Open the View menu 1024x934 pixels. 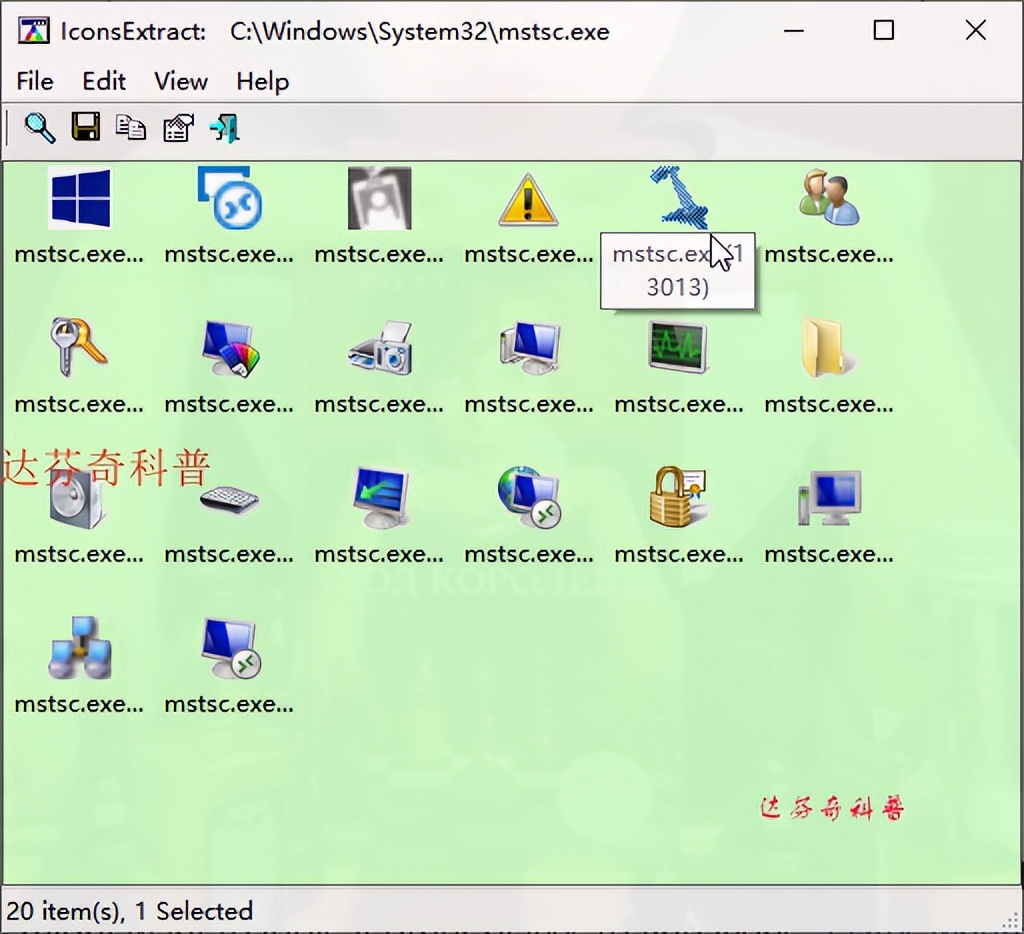tap(180, 82)
